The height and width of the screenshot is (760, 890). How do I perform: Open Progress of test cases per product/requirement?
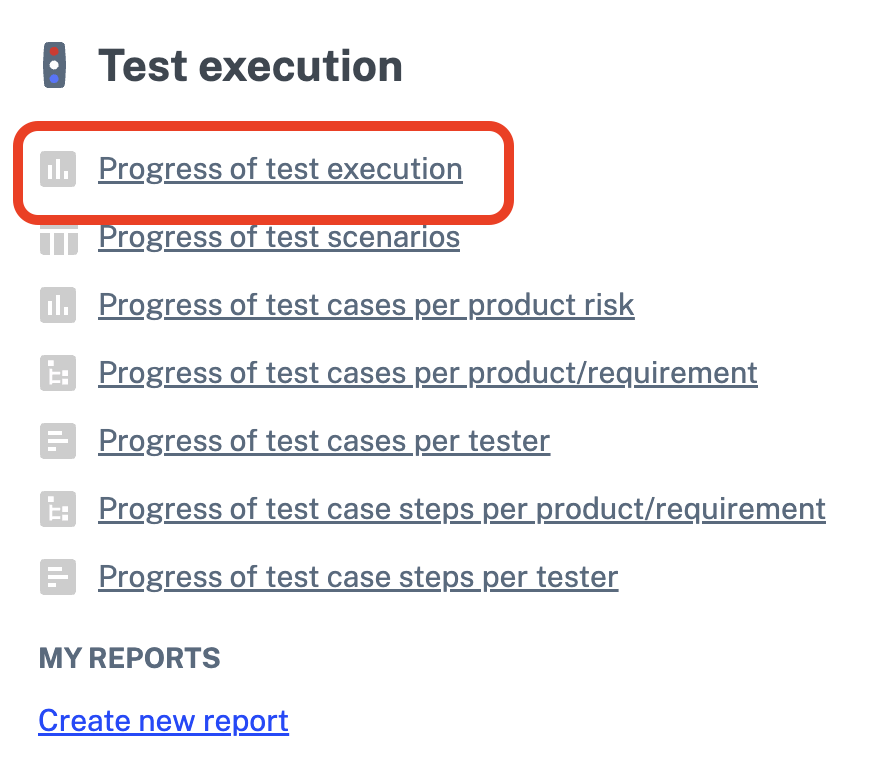click(427, 373)
